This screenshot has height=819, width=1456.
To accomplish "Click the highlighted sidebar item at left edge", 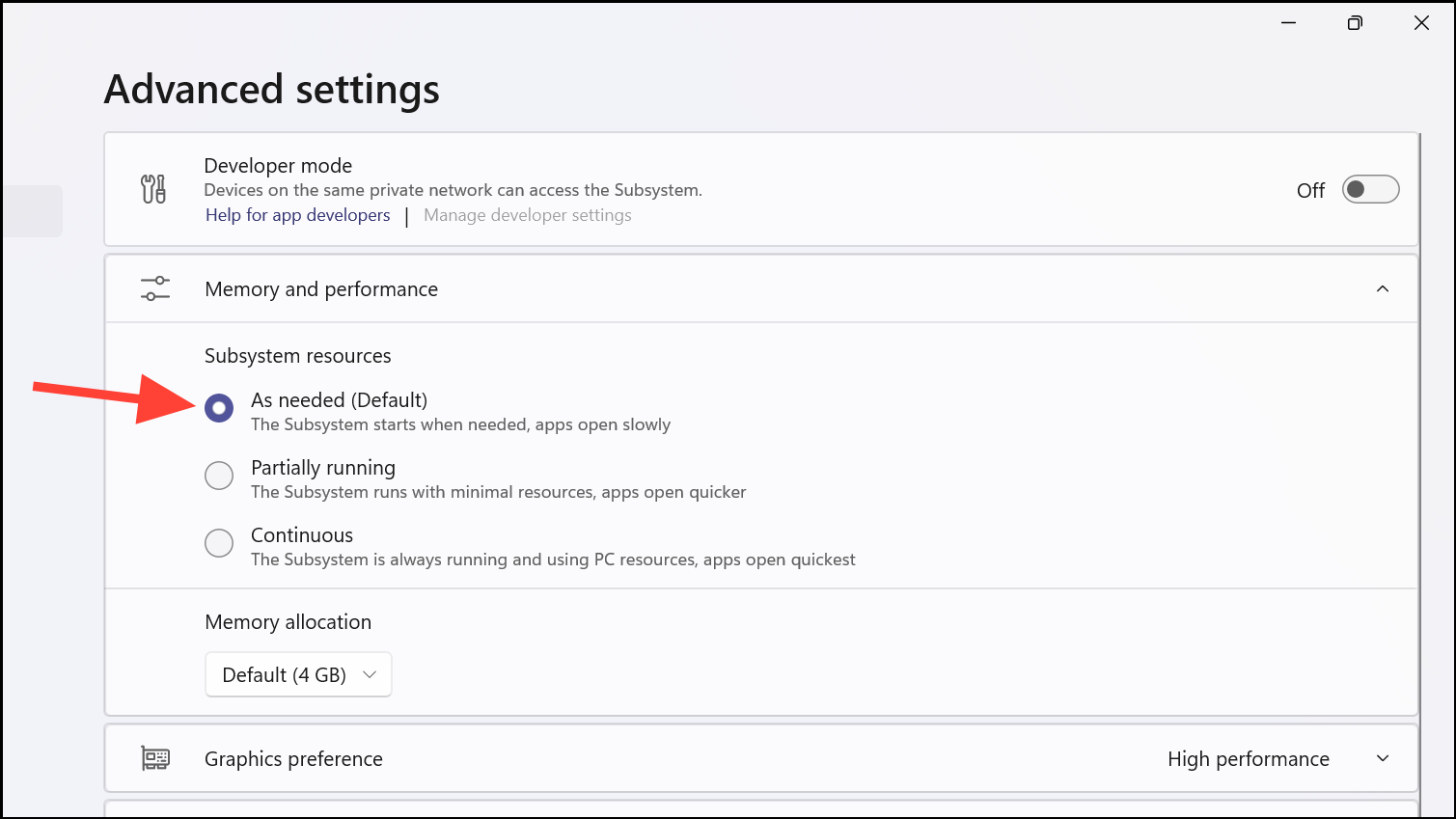I will point(32,211).
